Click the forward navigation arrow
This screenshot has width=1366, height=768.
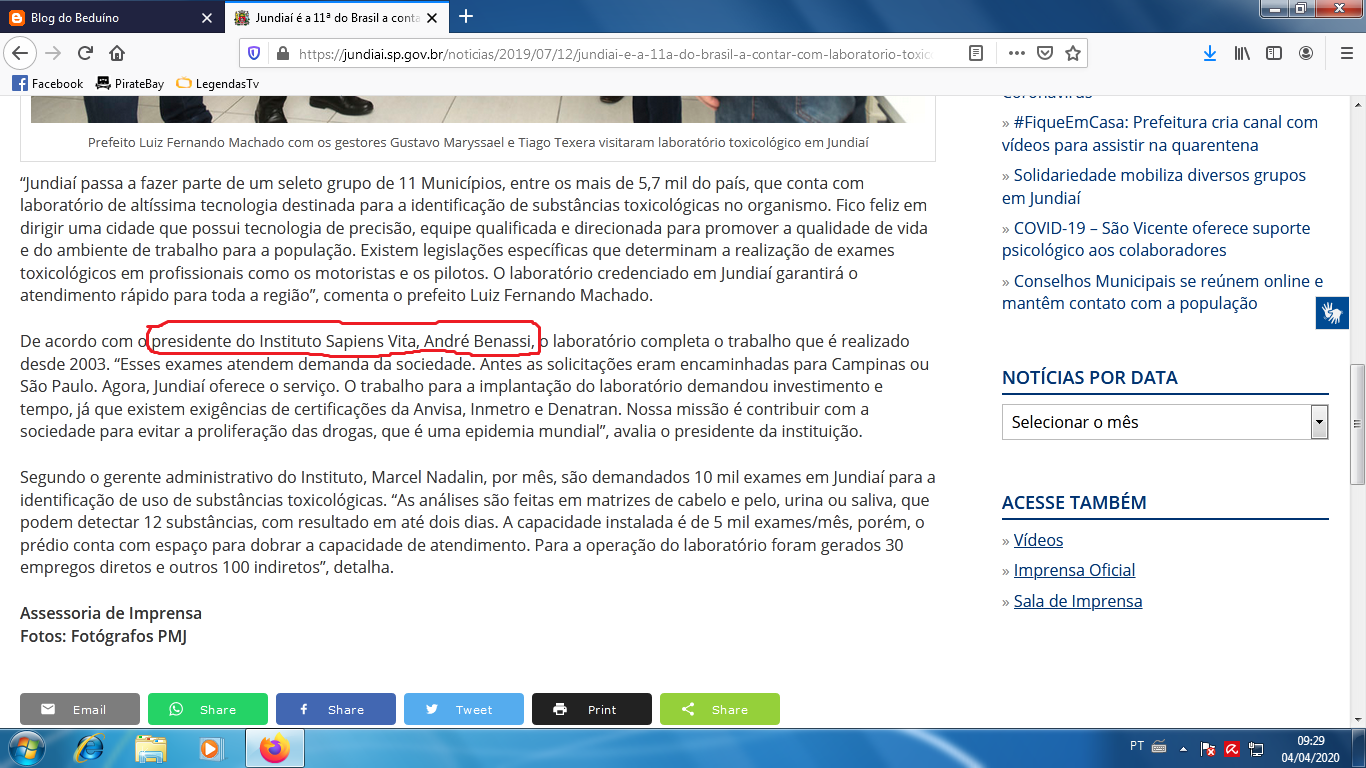[x=53, y=53]
